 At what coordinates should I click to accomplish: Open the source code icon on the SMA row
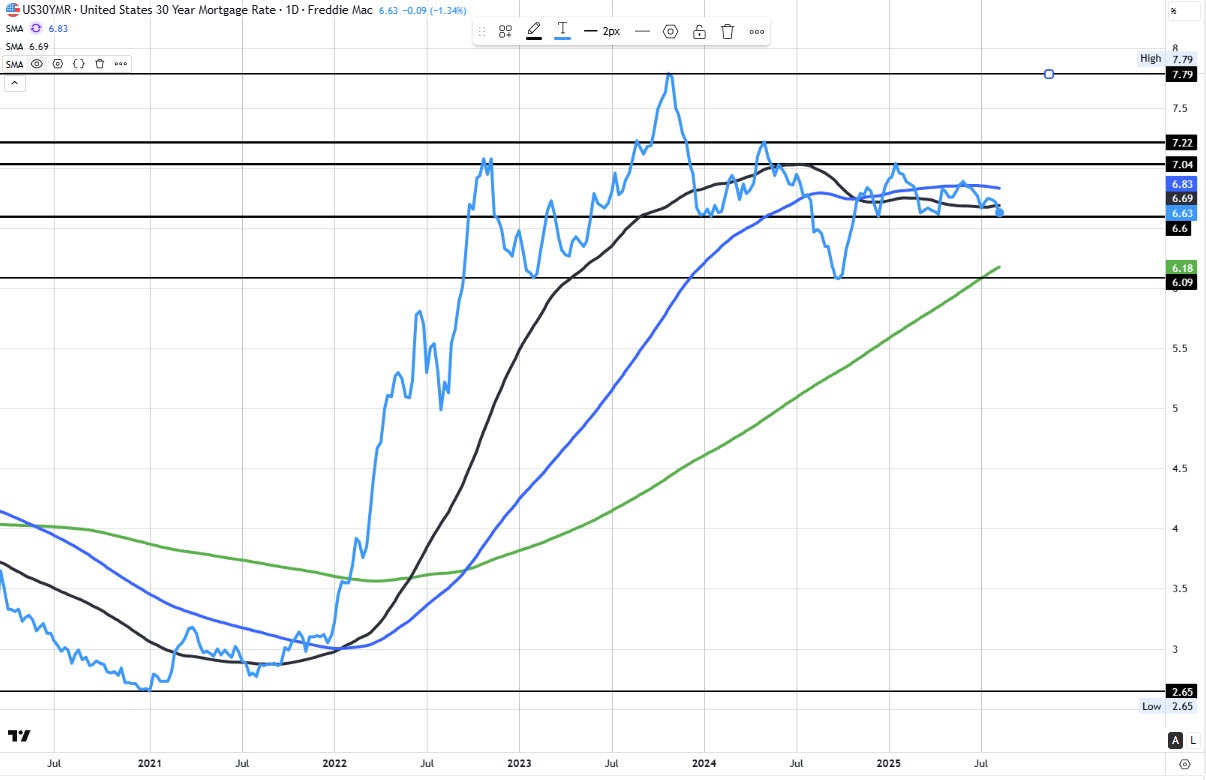point(78,63)
